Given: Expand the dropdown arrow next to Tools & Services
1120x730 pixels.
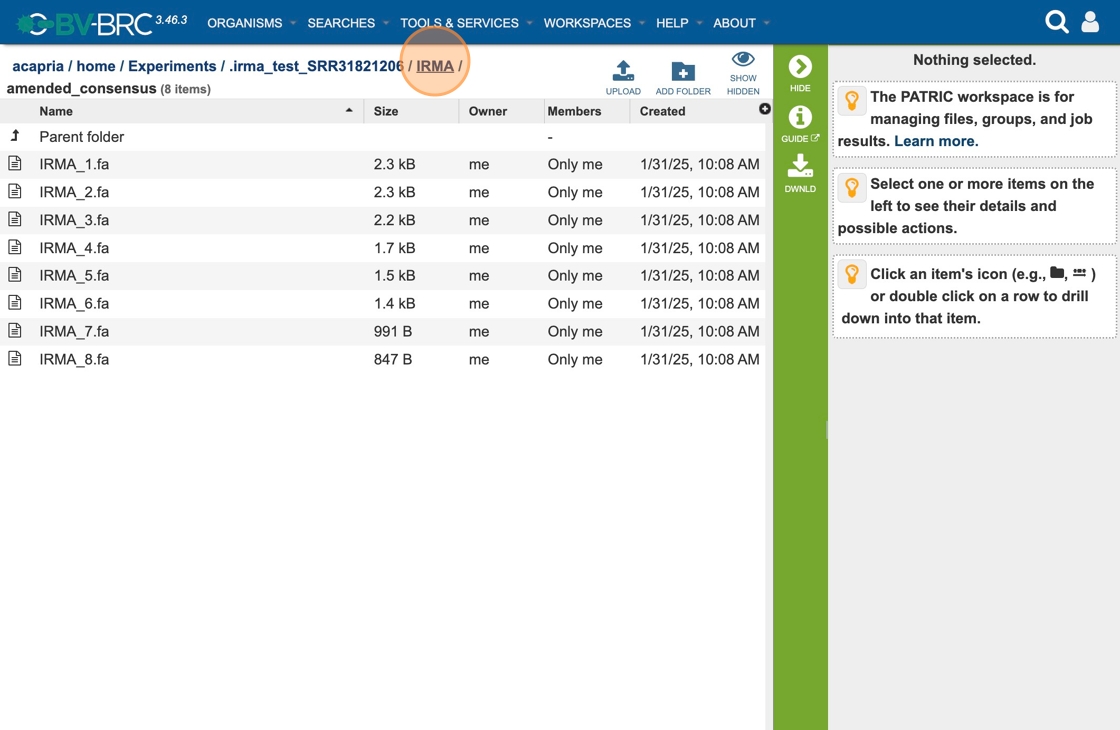Looking at the screenshot, I should [529, 24].
